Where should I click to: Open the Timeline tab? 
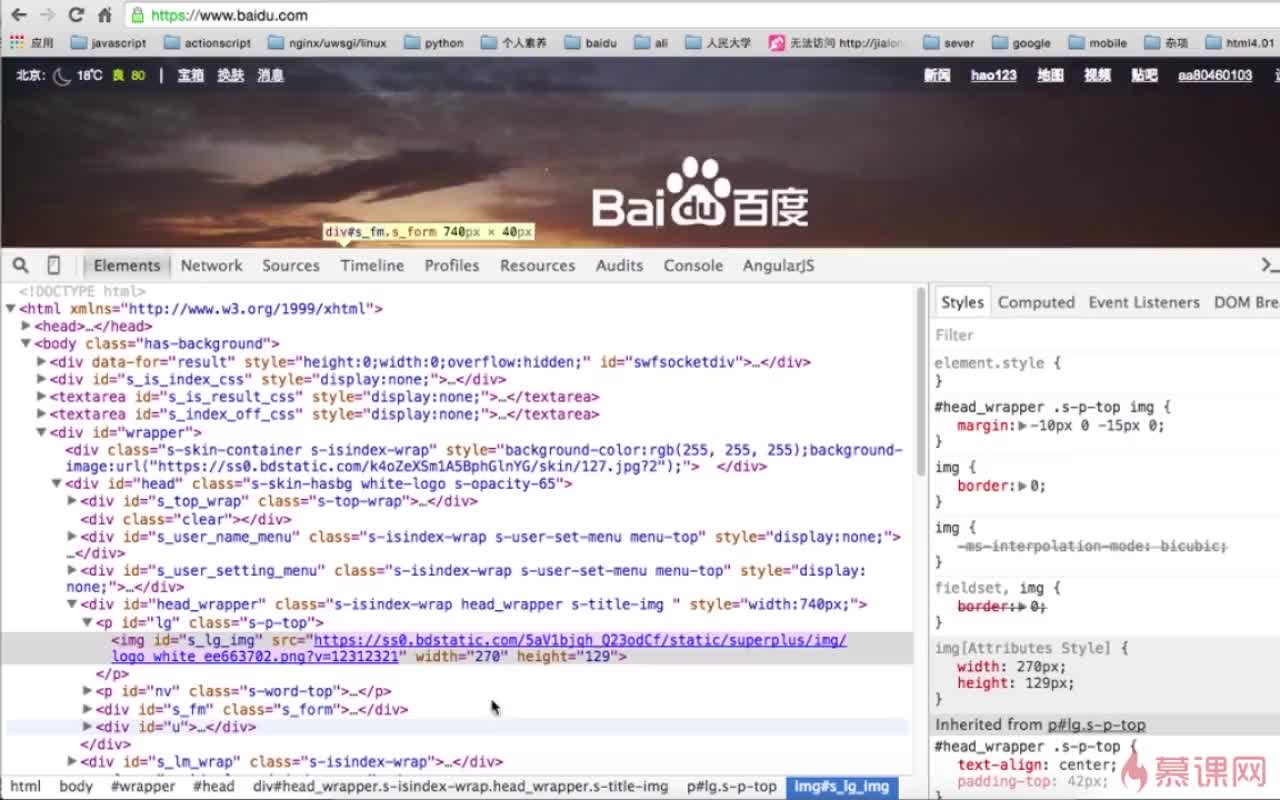point(372,265)
